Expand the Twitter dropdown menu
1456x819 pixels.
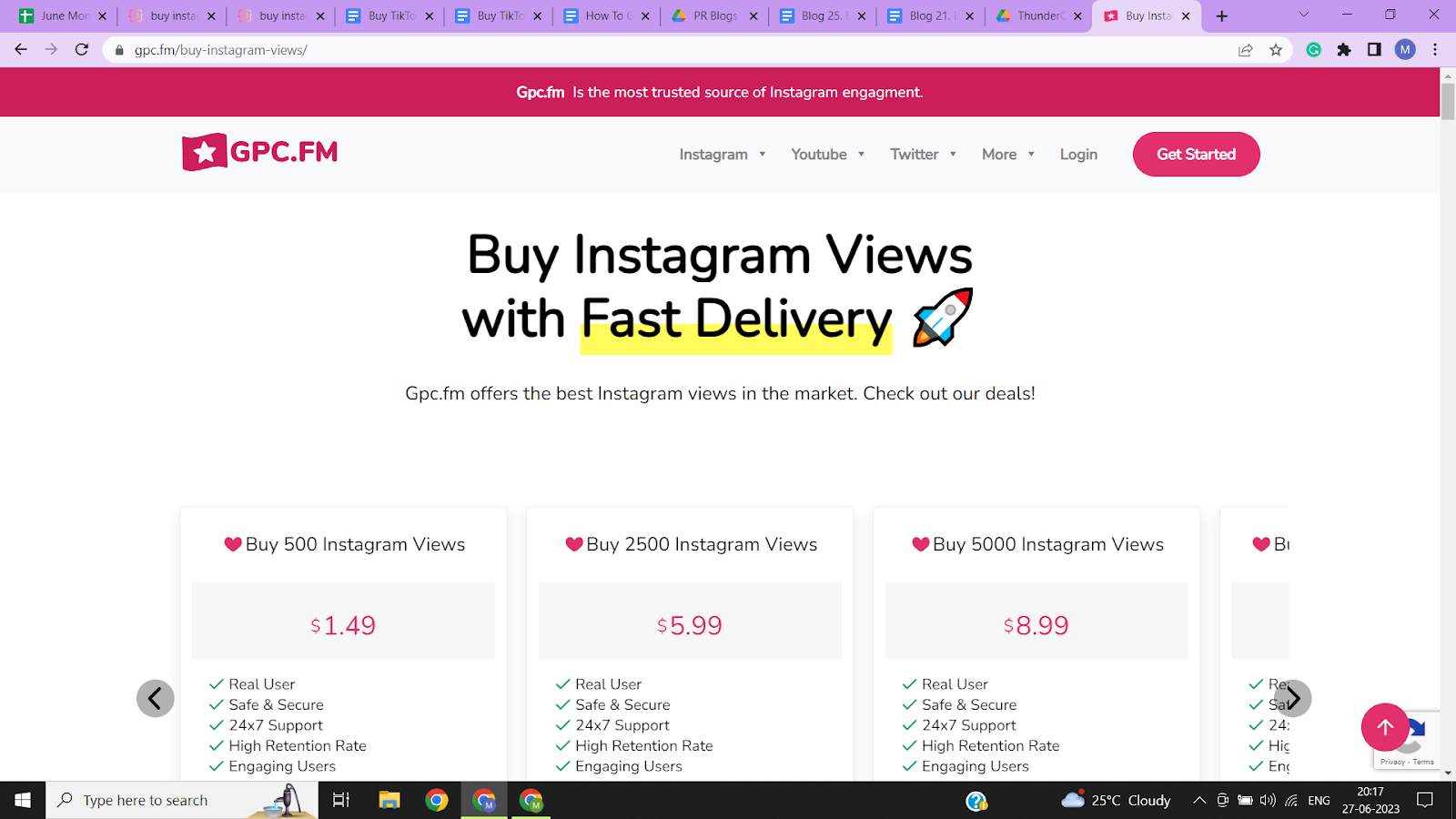pyautogui.click(x=923, y=155)
